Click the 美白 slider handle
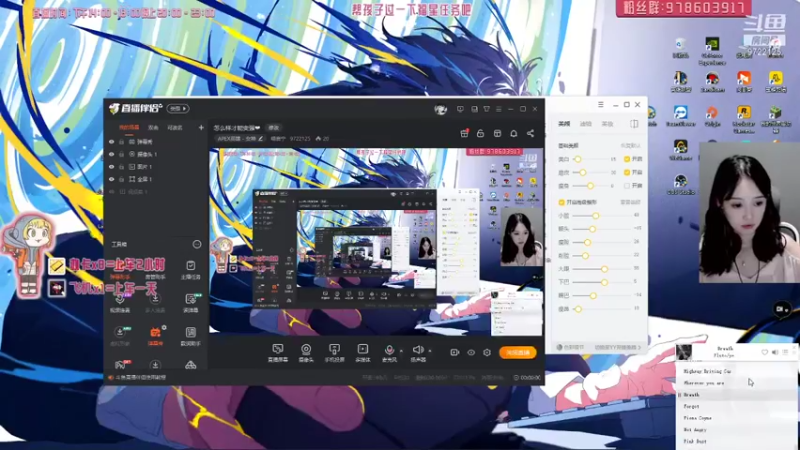 (578, 159)
